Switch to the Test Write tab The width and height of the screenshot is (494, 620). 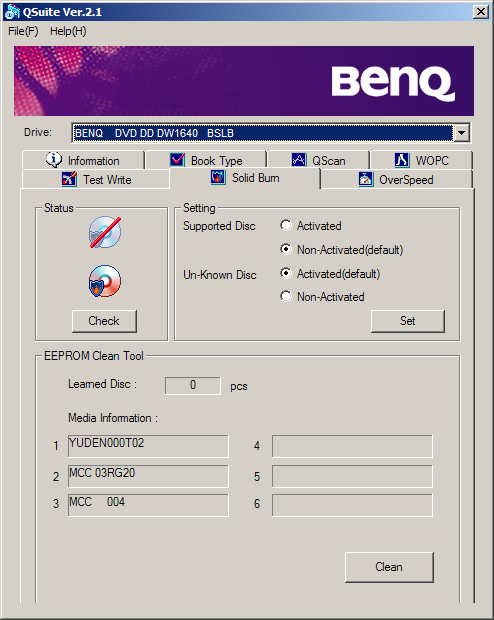click(x=97, y=180)
